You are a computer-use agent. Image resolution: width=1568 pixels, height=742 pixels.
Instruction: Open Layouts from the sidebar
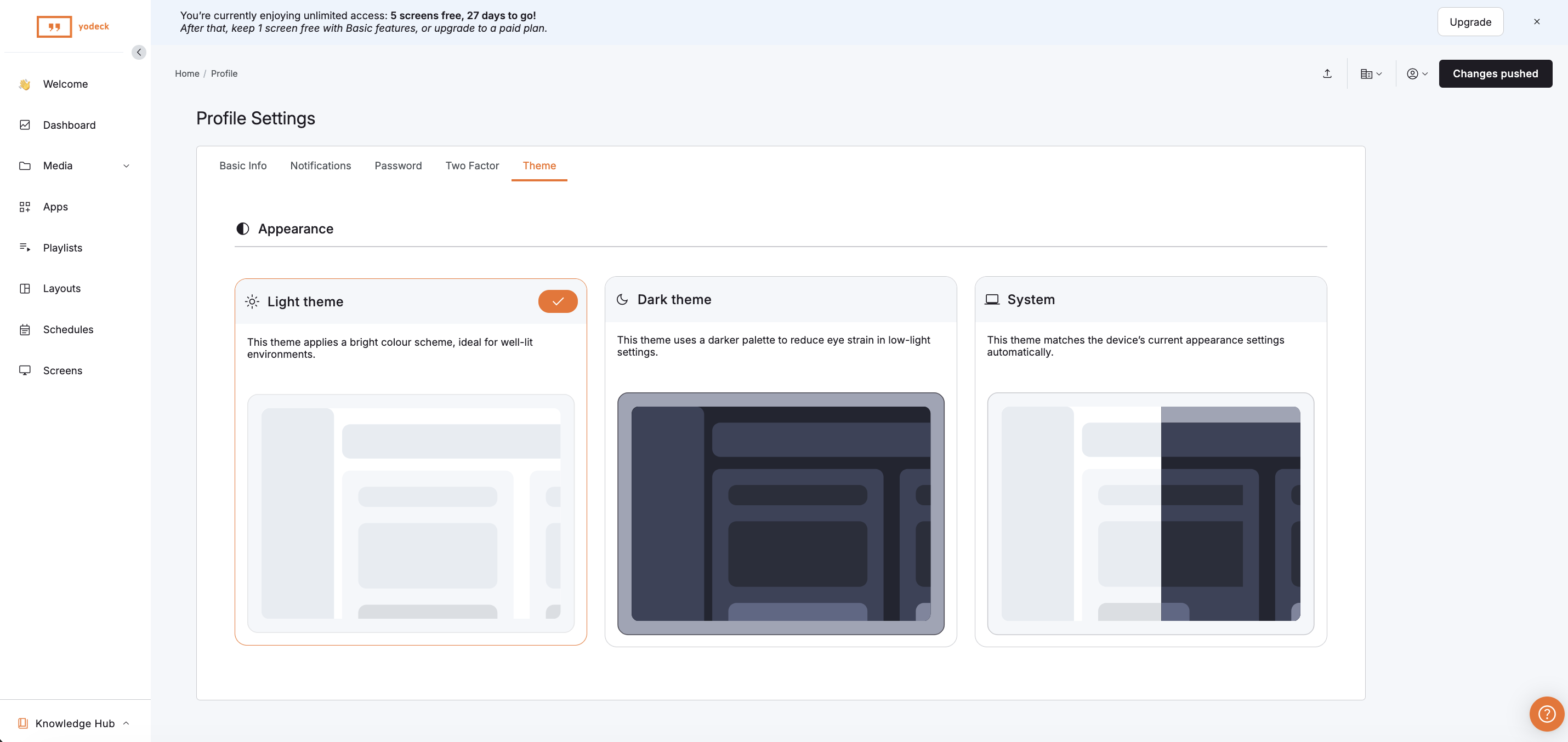coord(61,288)
